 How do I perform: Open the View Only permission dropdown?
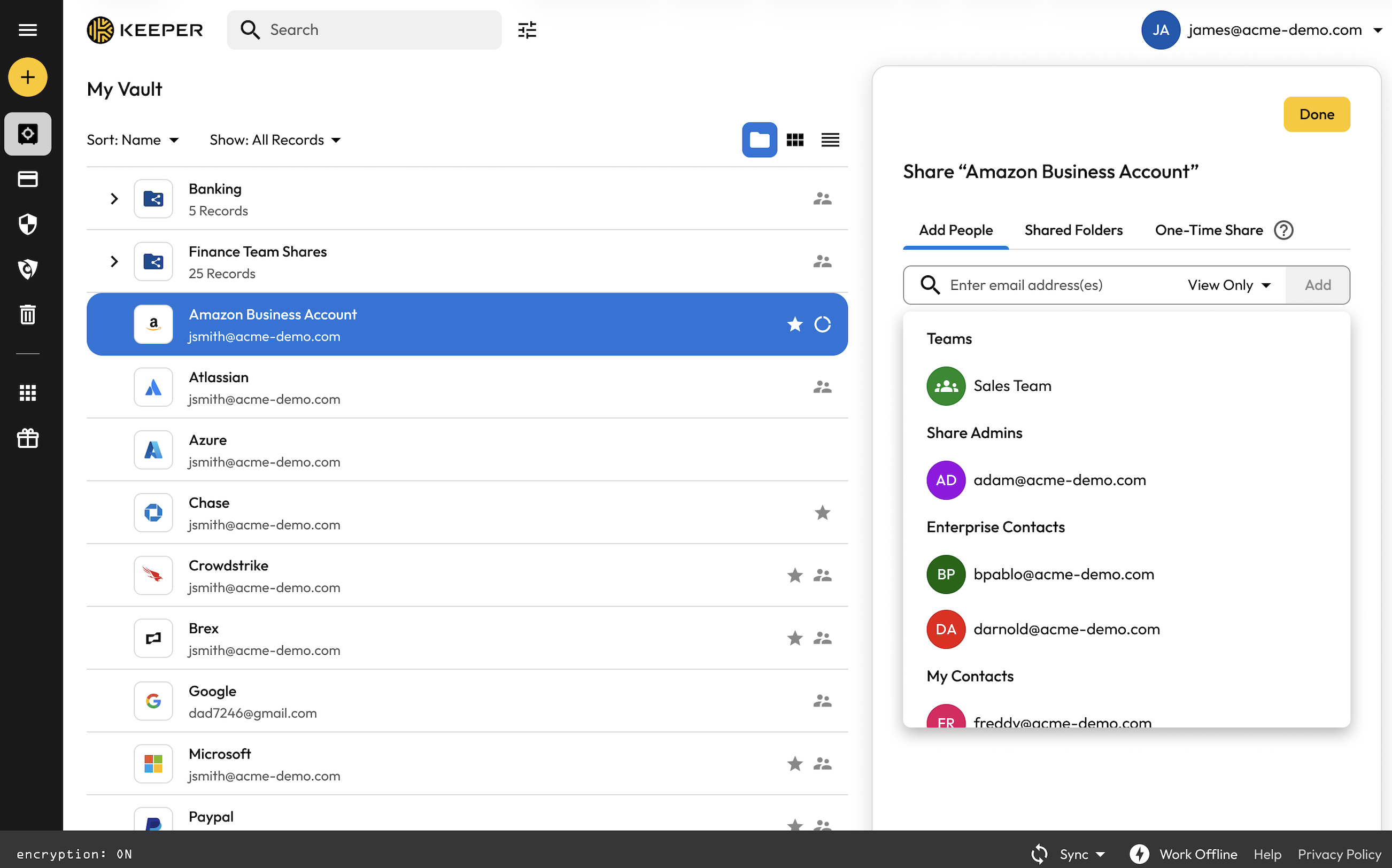[x=1229, y=285]
